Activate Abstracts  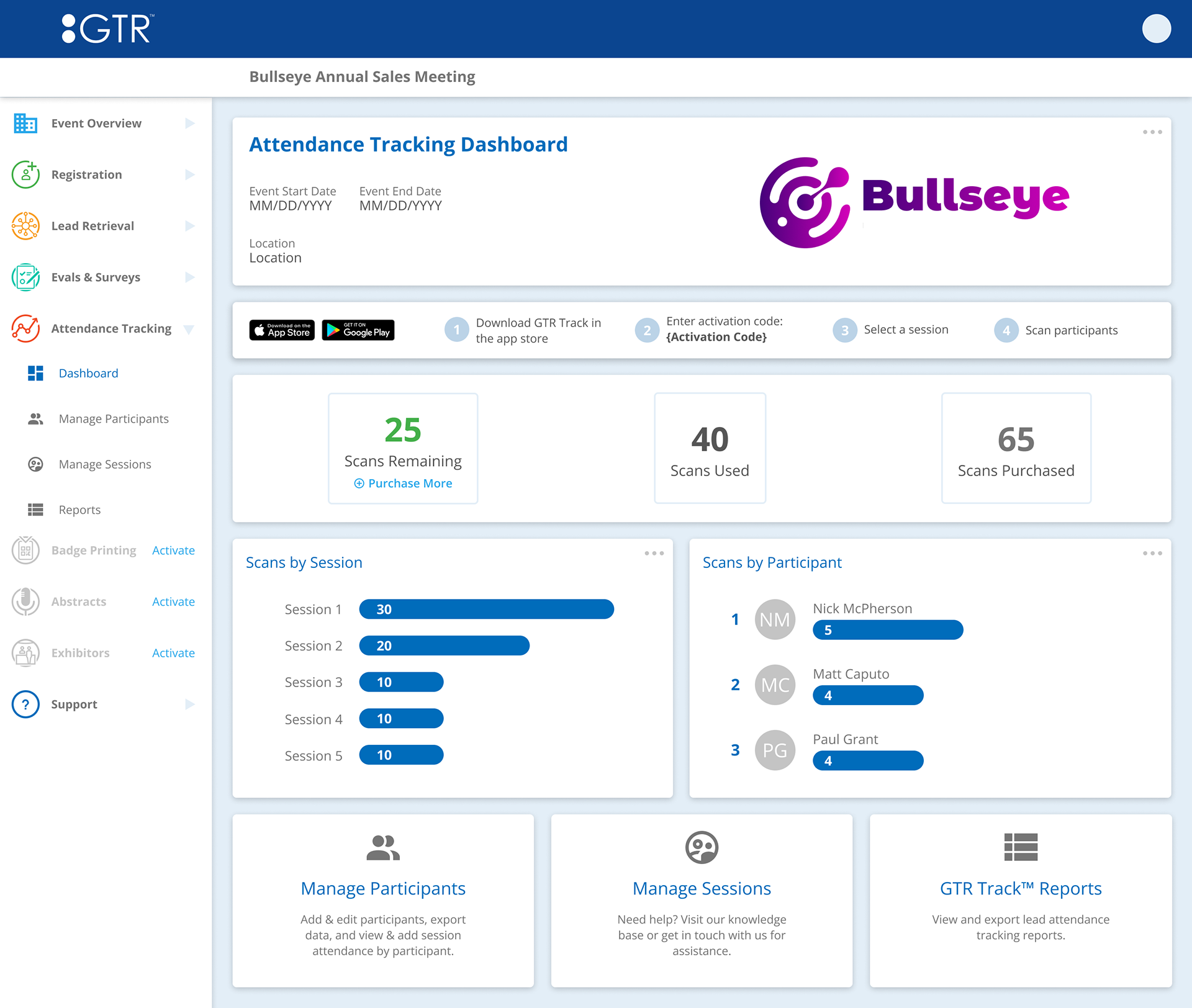click(173, 601)
